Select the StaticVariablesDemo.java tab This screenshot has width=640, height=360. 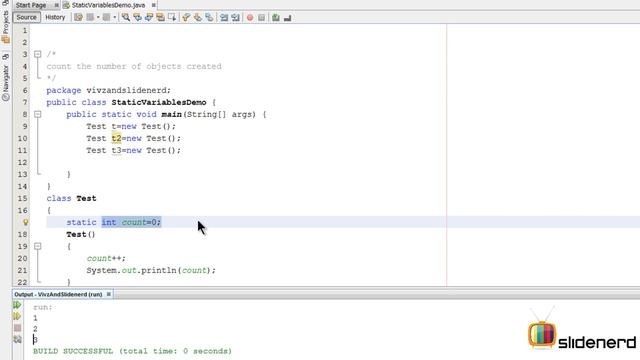click(108, 5)
